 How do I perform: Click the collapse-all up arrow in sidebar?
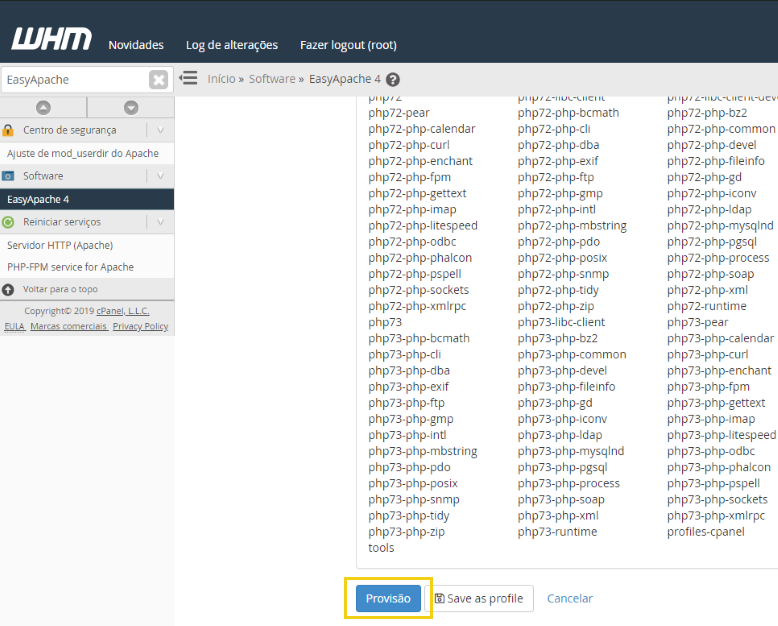pos(43,108)
